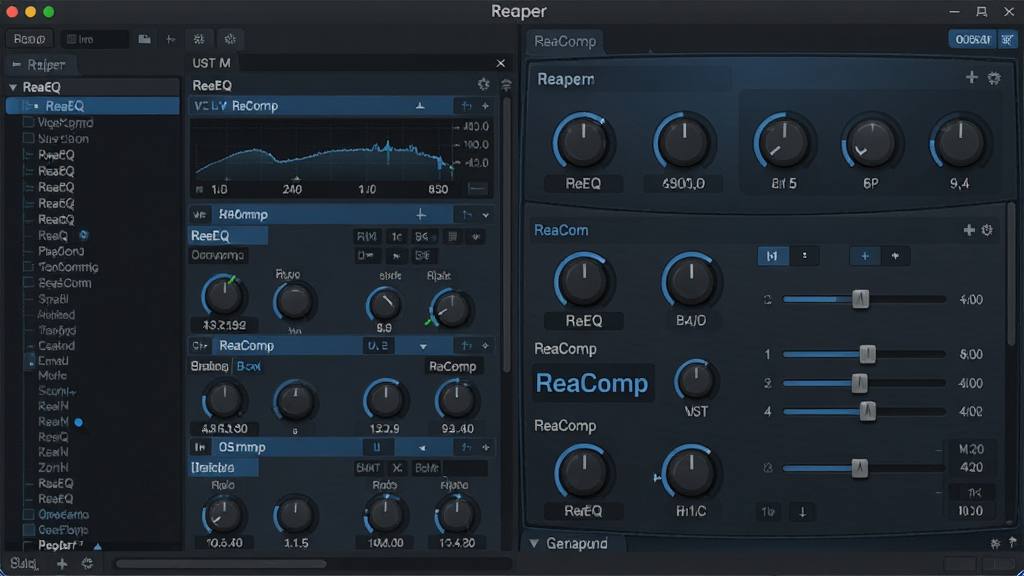Viewport: 1024px width, 576px height.
Task: Click the horizontal scrollbar at the window bottom
Action: click(x=221, y=564)
